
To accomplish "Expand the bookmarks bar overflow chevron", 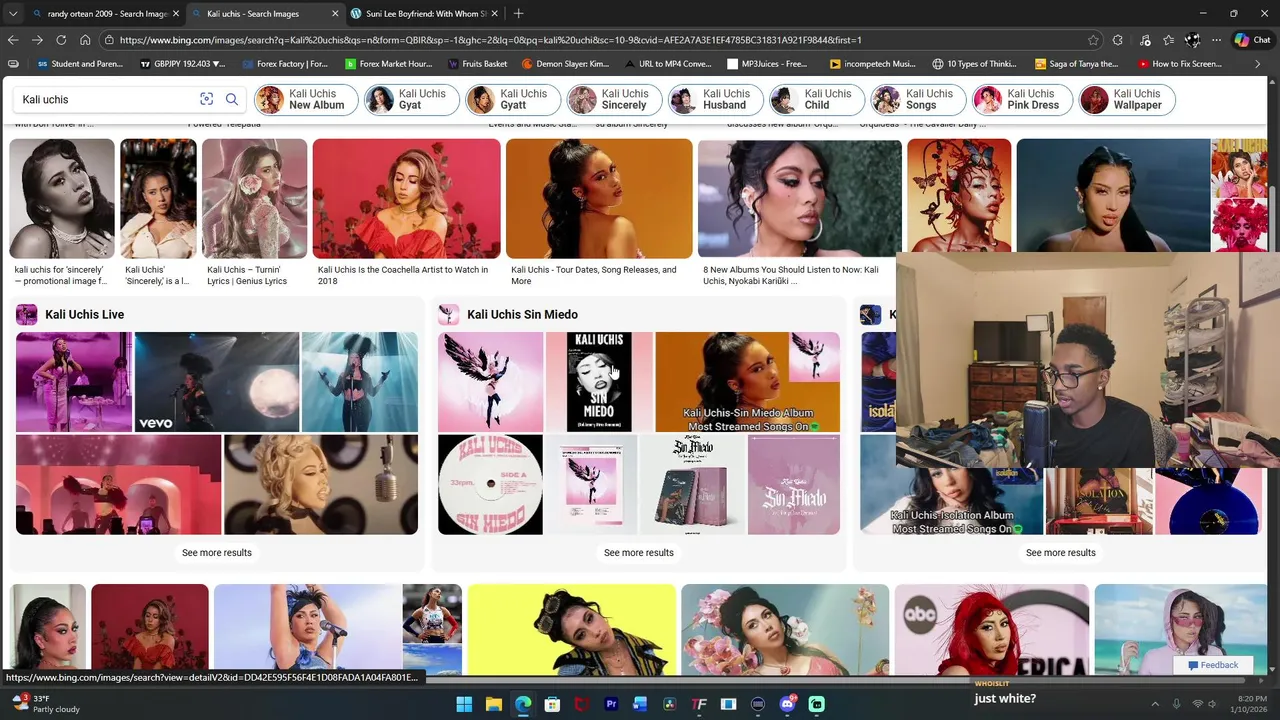I will click(1258, 64).
